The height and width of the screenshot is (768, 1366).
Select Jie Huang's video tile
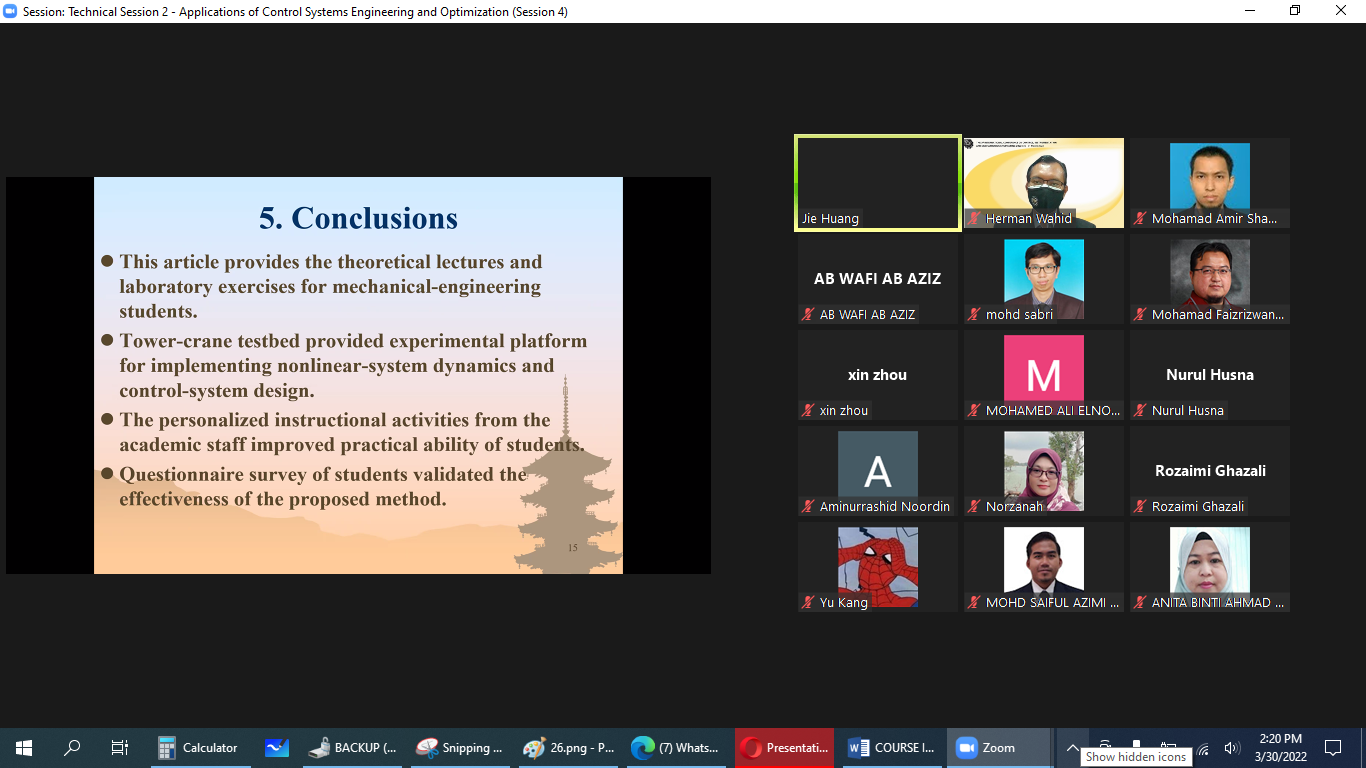pos(877,183)
